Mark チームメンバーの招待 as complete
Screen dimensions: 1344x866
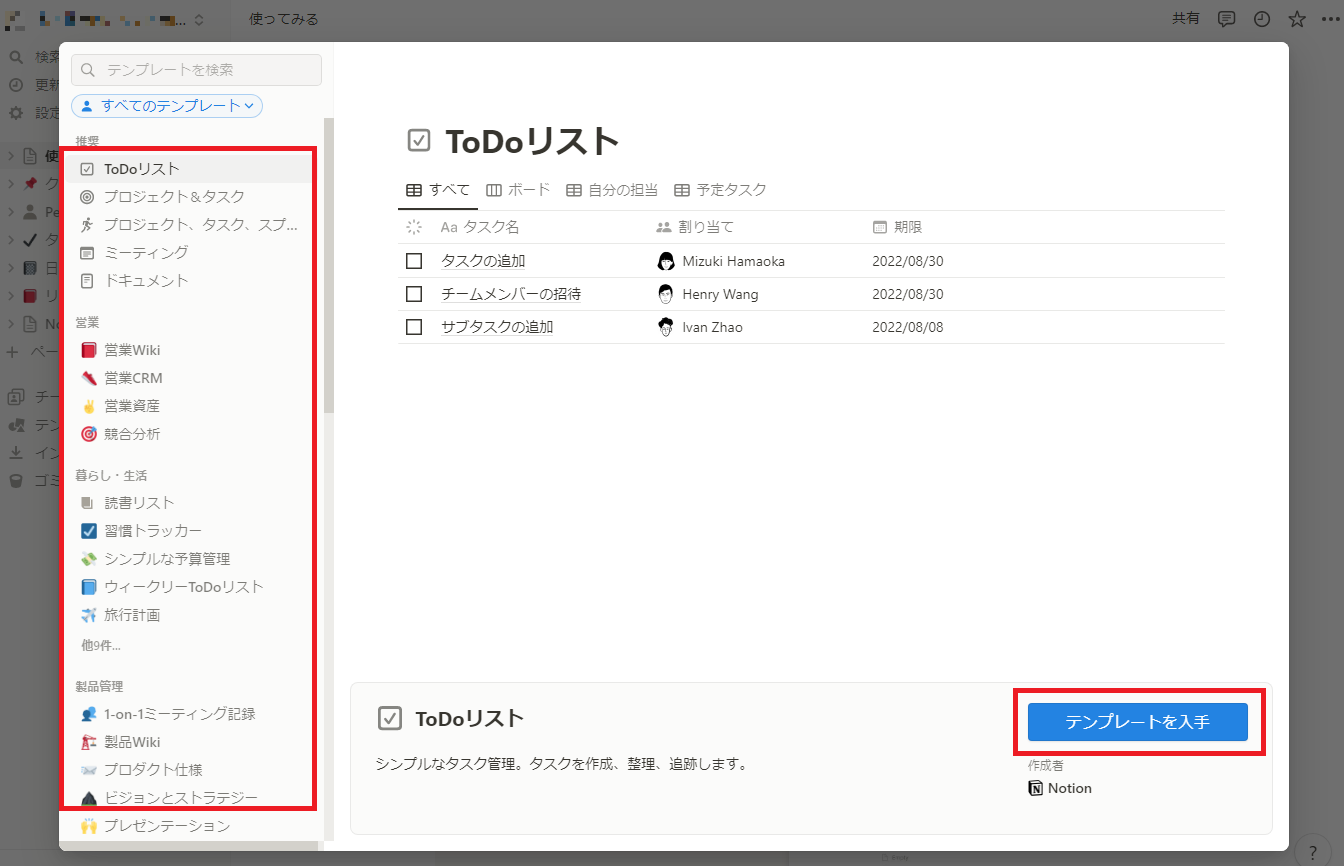tap(414, 293)
